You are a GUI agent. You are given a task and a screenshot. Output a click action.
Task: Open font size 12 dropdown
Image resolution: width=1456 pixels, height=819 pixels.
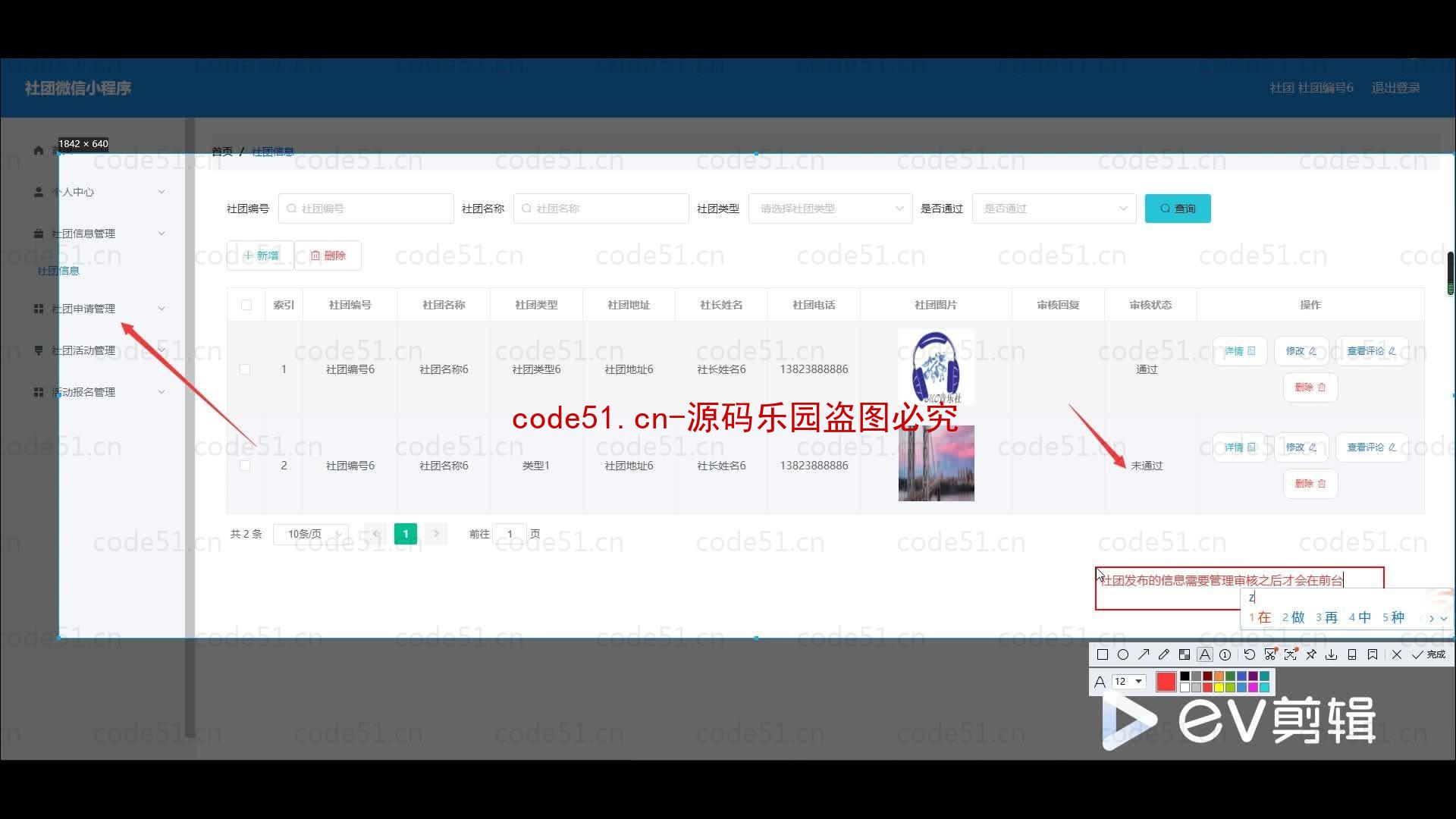[1128, 682]
